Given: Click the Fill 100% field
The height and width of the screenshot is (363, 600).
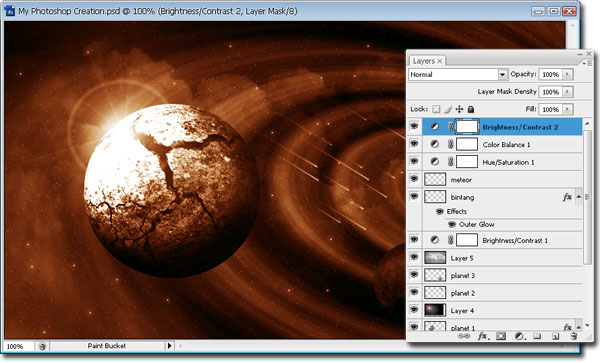Looking at the screenshot, I should click(x=550, y=109).
